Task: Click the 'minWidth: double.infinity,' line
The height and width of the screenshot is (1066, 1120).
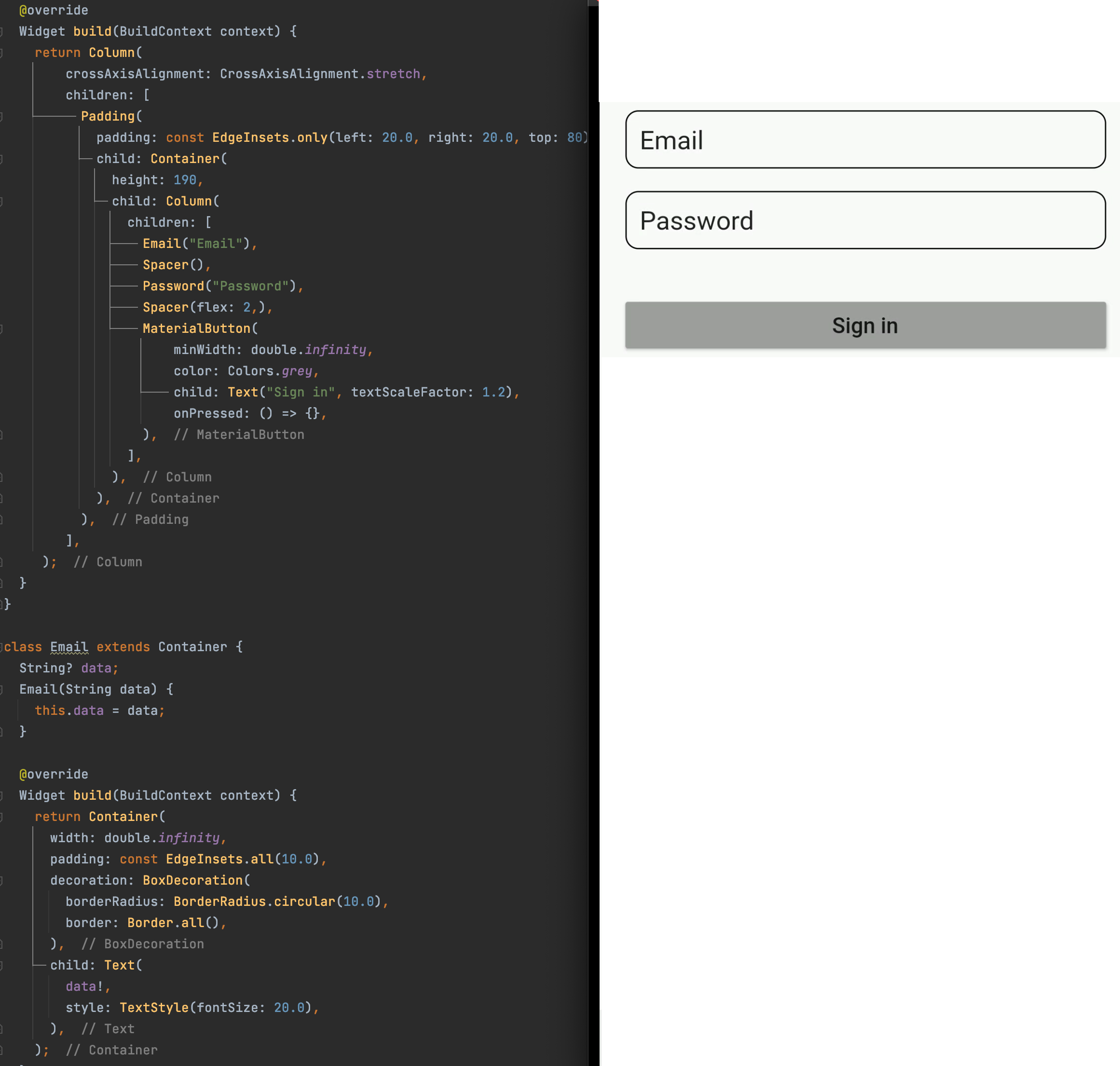Action: pyautogui.click(x=273, y=349)
